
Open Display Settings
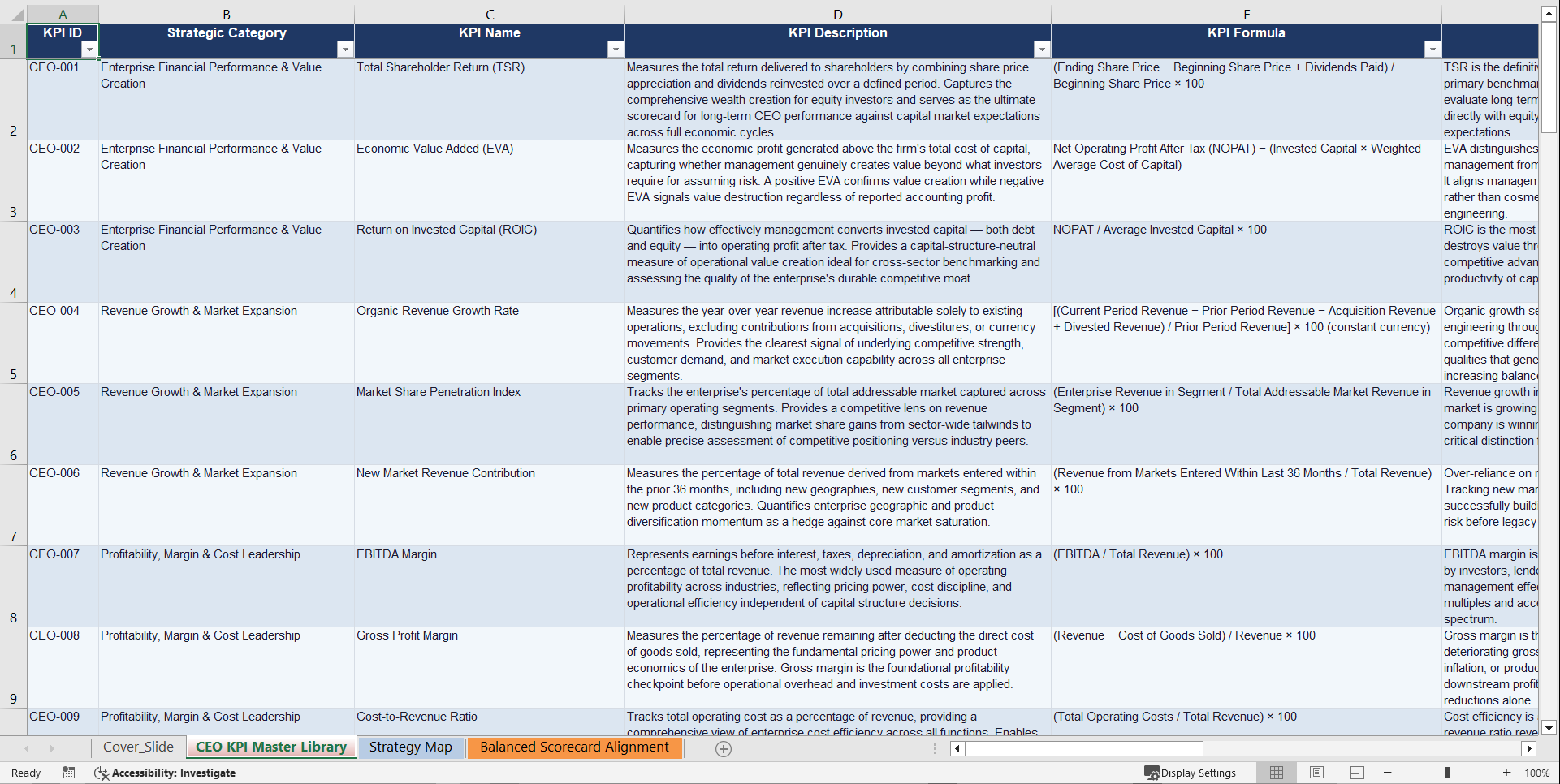click(1191, 773)
